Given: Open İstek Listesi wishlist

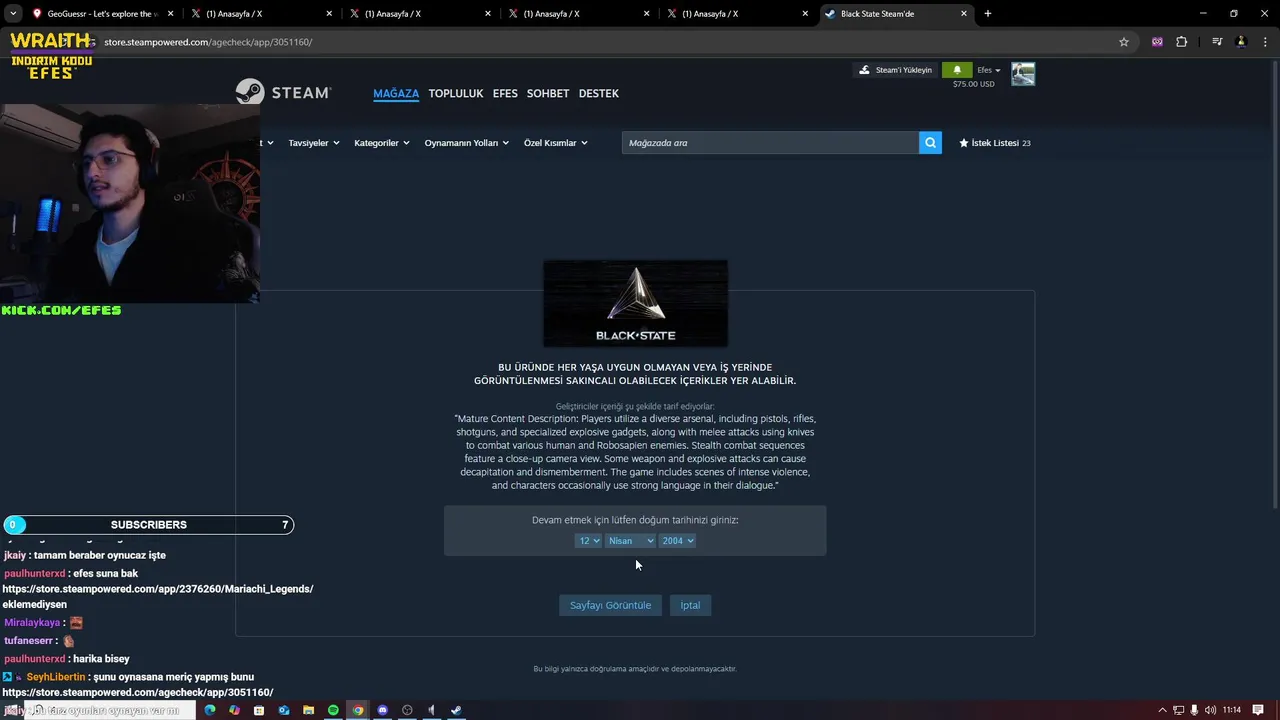Looking at the screenshot, I should [995, 143].
